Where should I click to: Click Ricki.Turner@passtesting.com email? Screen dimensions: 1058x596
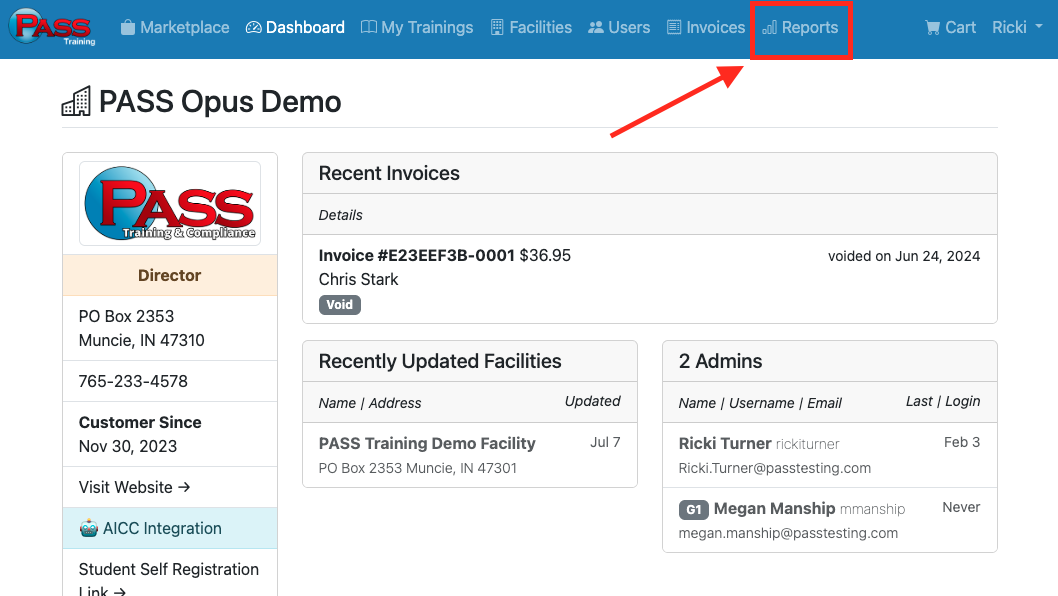tap(775, 468)
